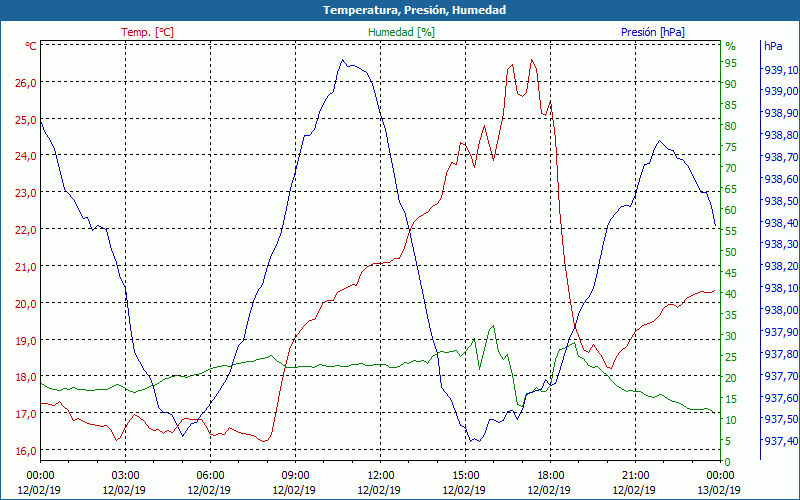The image size is (800, 500).
Task: Click pressure axis value "939,00"
Action: [x=781, y=91]
